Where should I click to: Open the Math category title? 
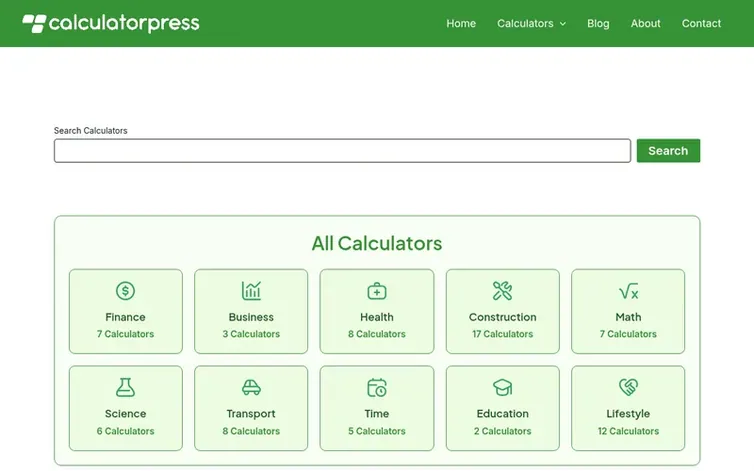coord(628,317)
